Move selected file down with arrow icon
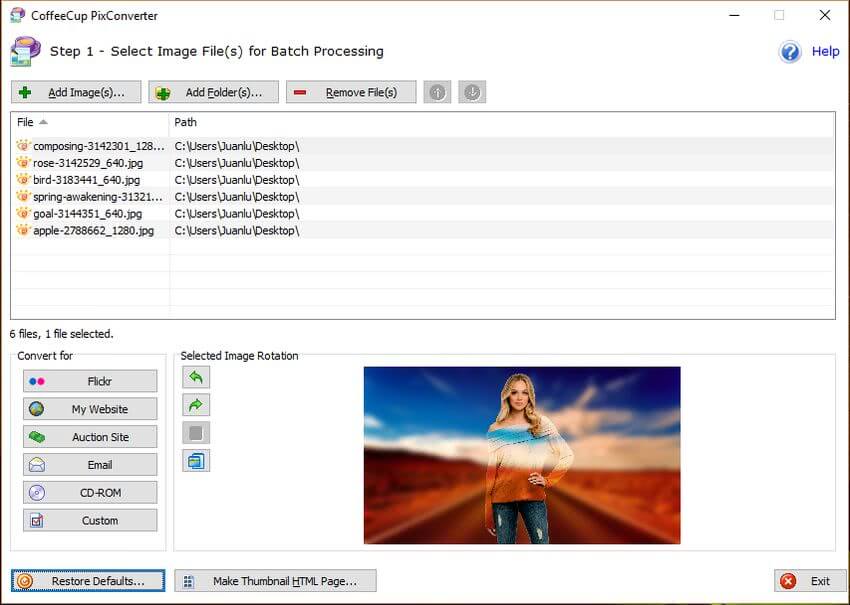 point(472,92)
